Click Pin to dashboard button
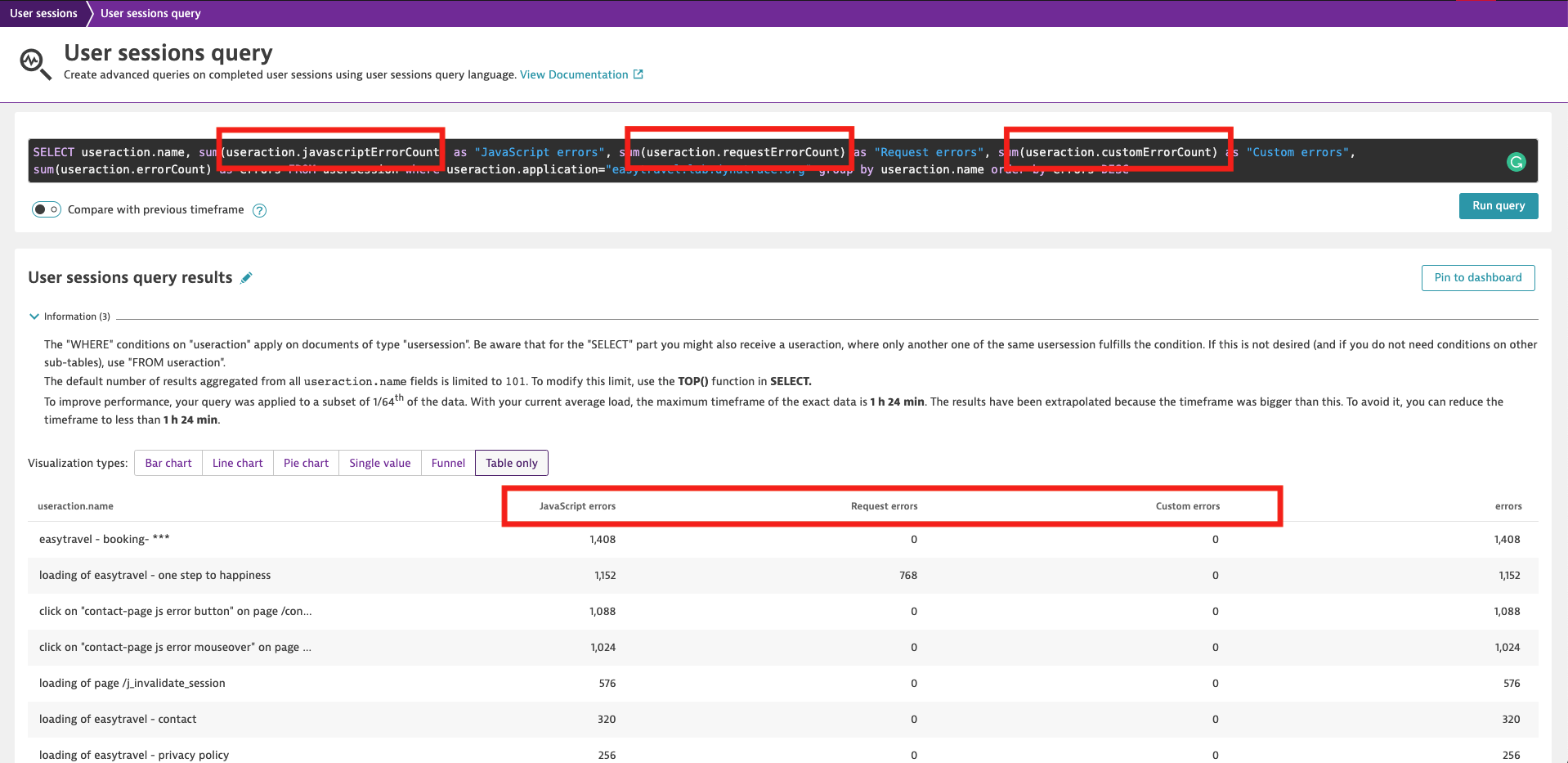The height and width of the screenshot is (763, 1568). coord(1478,278)
